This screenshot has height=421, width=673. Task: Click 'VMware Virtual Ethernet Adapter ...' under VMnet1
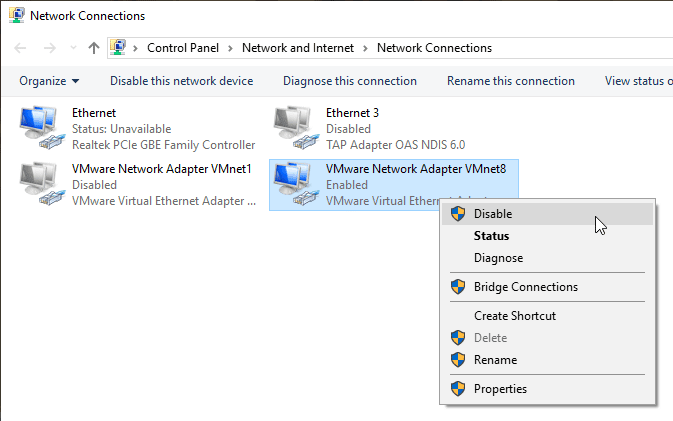click(164, 201)
